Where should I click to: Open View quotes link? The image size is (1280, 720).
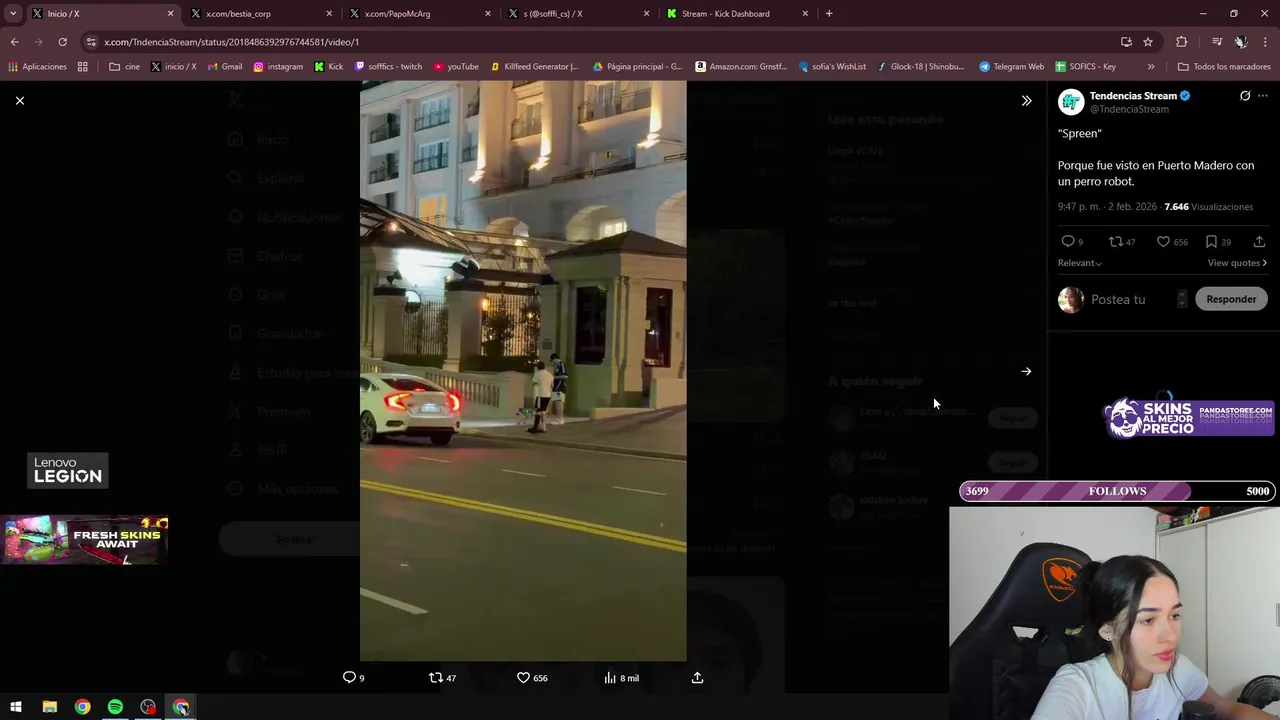(1237, 263)
